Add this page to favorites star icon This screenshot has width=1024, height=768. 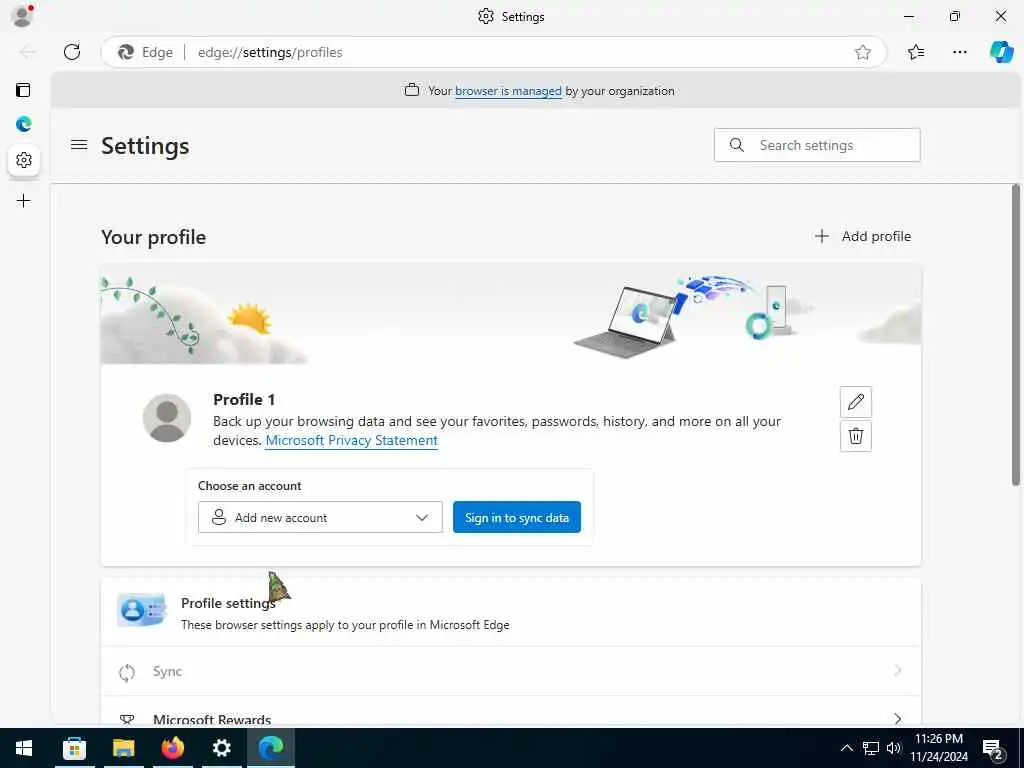[x=863, y=52]
